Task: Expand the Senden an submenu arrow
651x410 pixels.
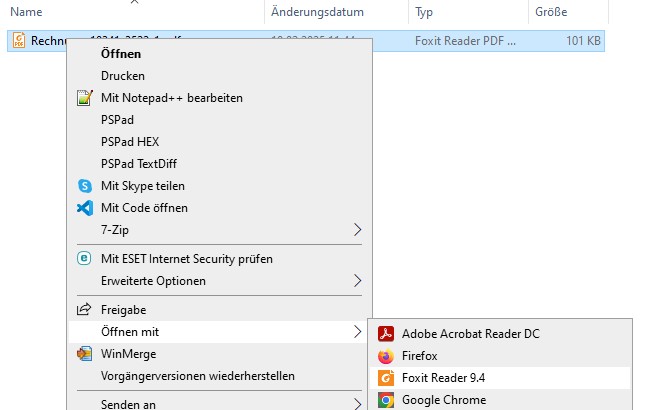Action: click(357, 404)
